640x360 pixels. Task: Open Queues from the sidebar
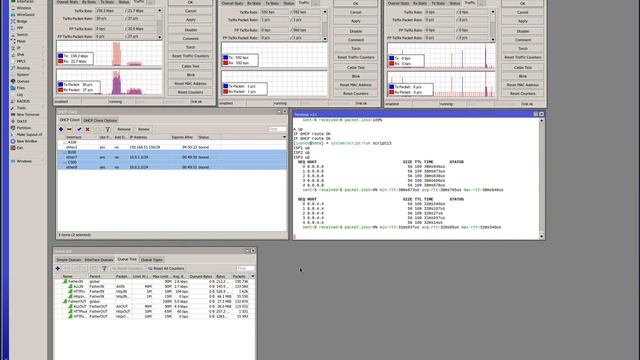click(22, 81)
